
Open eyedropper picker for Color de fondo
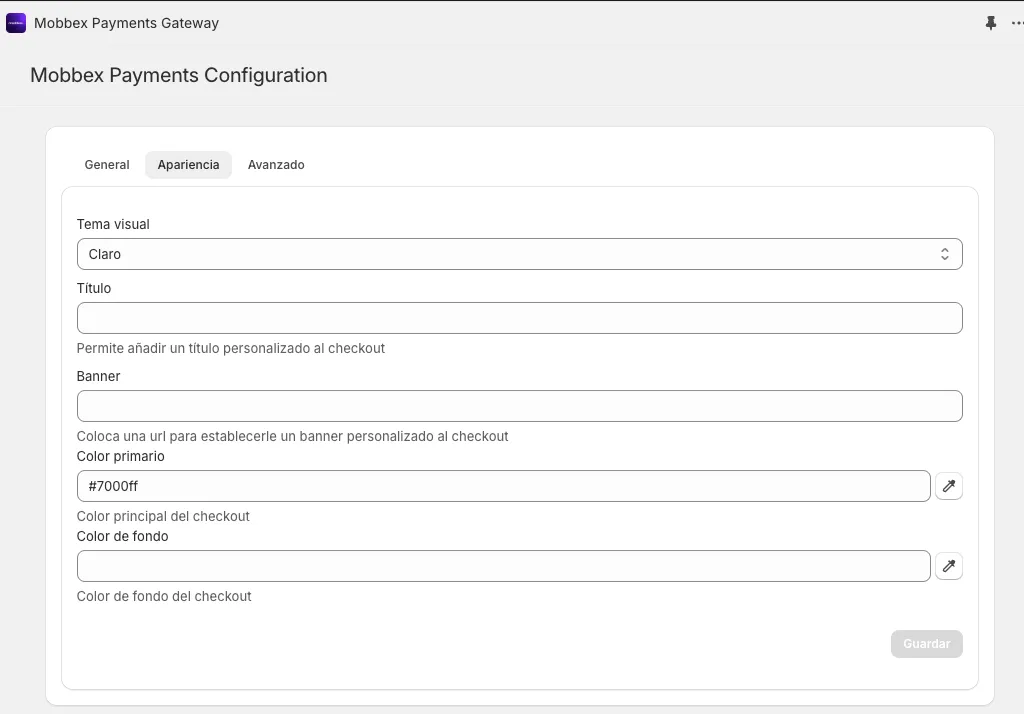[x=949, y=566]
